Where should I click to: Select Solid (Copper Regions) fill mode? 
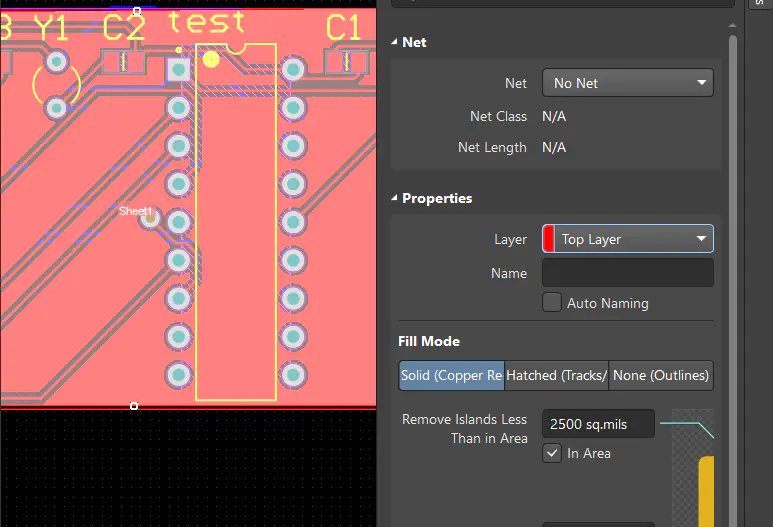tap(452, 376)
